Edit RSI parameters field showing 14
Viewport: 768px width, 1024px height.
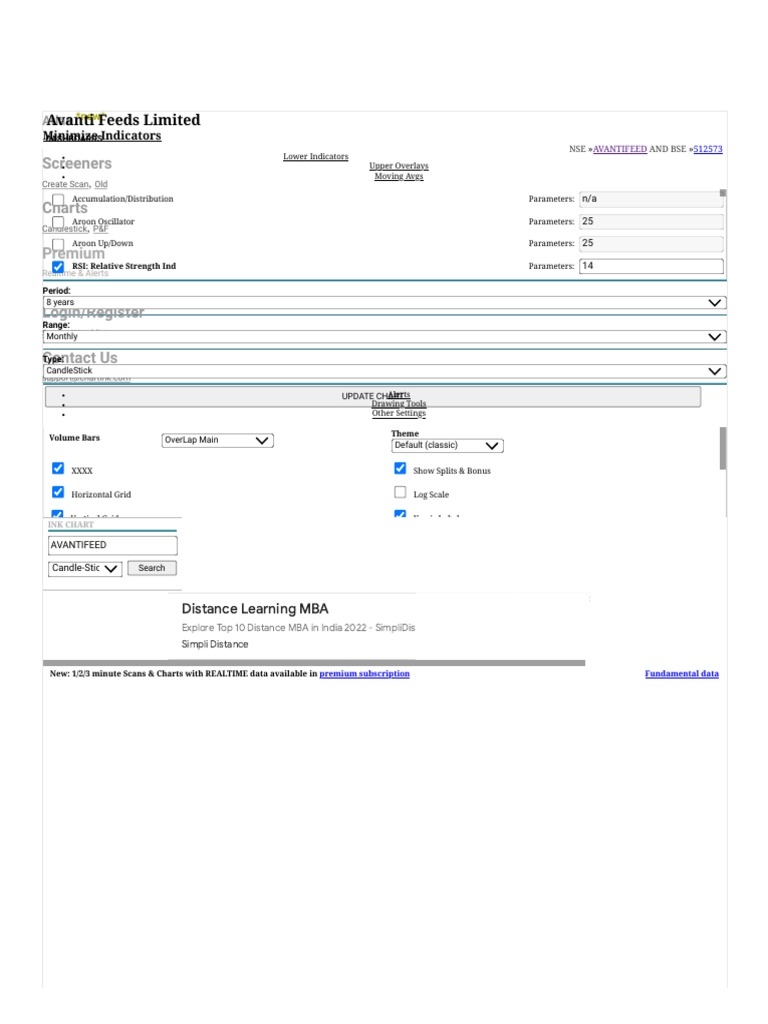[651, 266]
